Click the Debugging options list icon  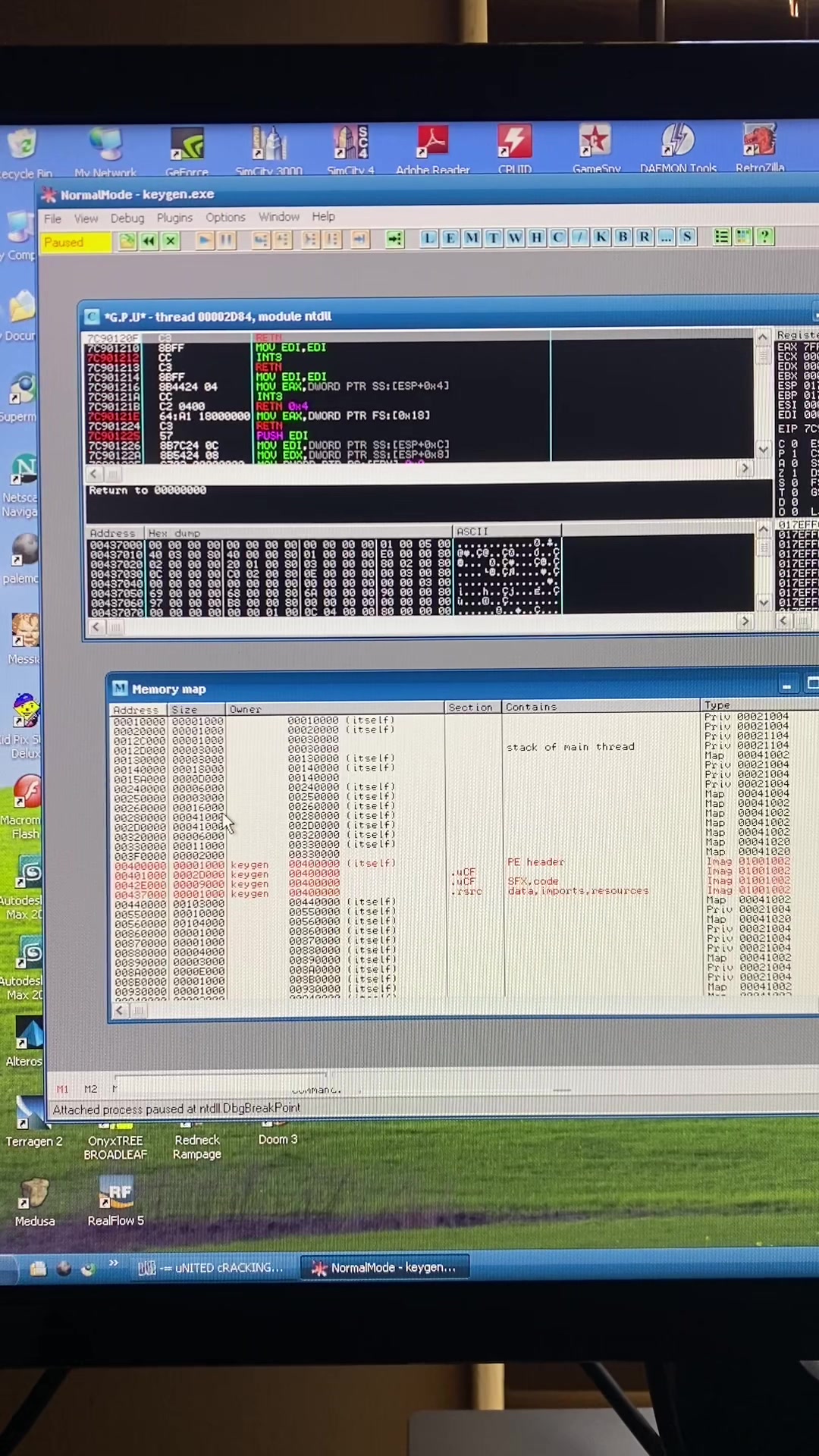721,236
